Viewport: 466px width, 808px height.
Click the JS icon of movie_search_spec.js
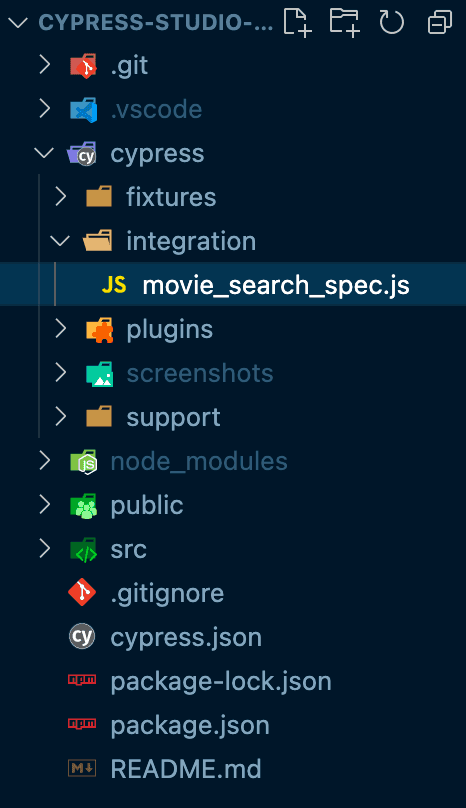click(114, 285)
